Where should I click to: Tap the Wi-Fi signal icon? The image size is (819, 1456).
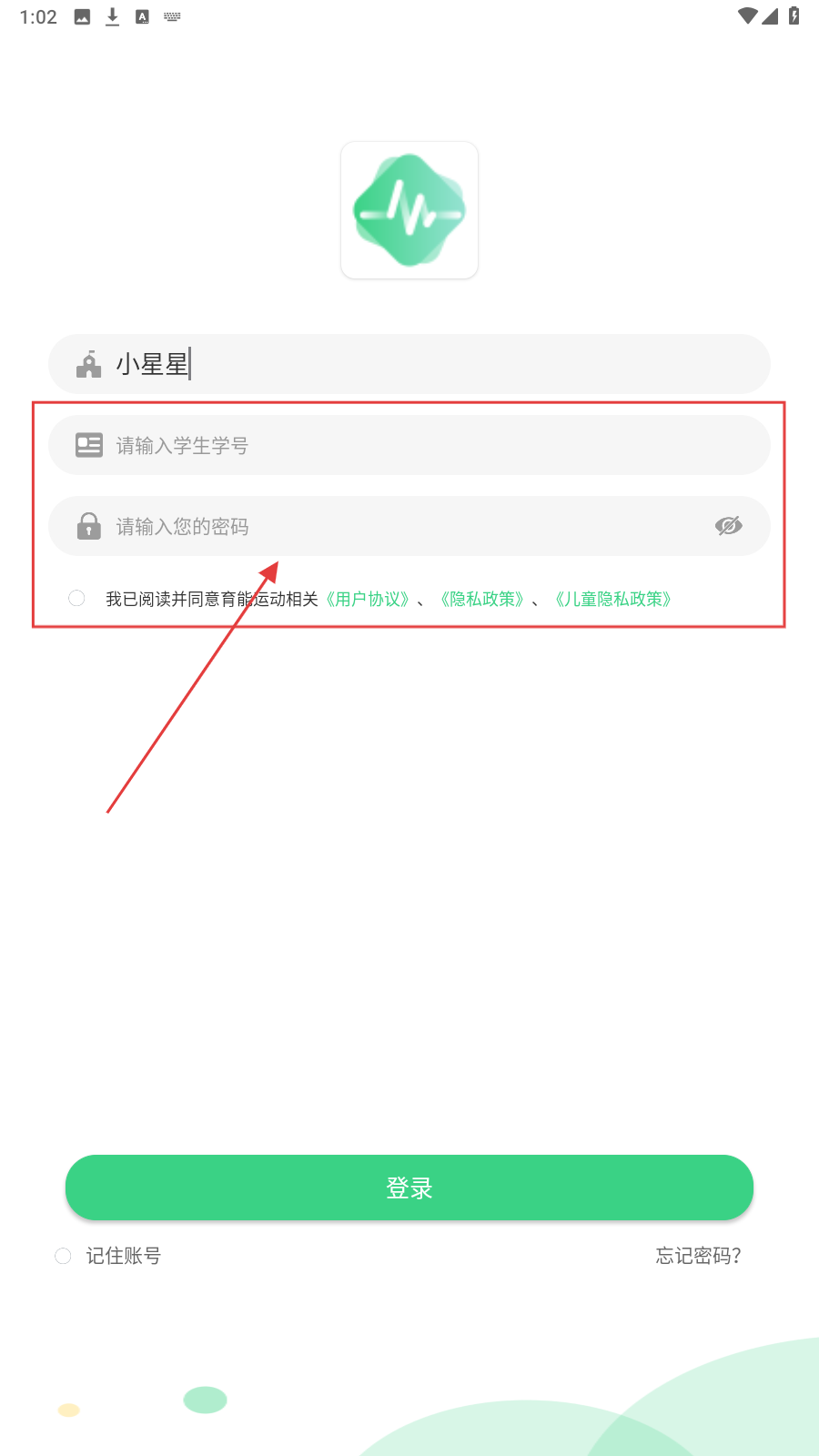click(x=748, y=15)
